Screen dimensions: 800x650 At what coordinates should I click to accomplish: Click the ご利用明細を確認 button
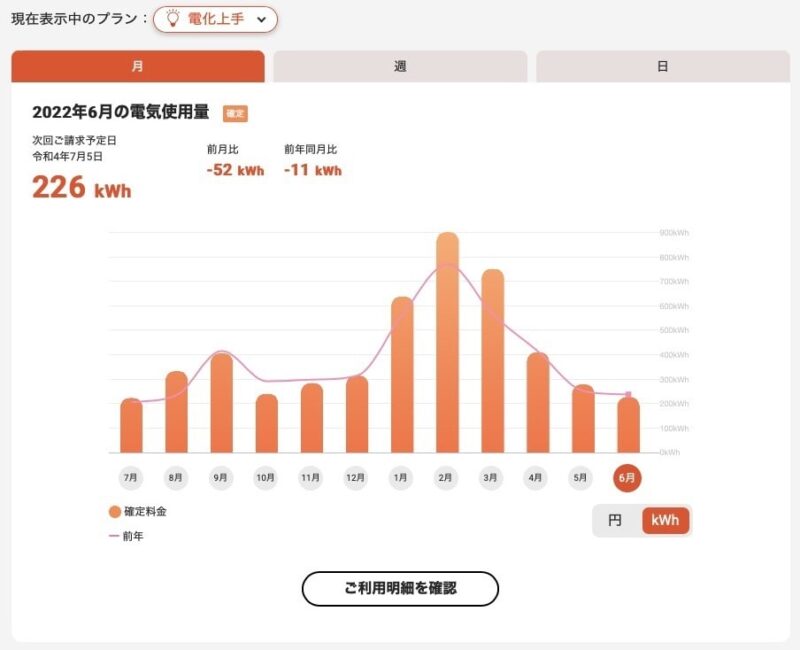pos(398,590)
